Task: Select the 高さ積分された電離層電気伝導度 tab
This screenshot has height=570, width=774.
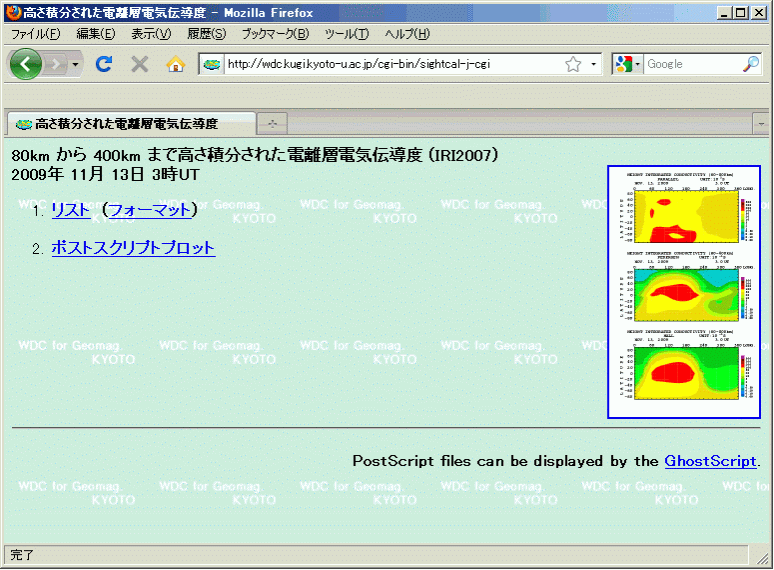Action: click(131, 124)
